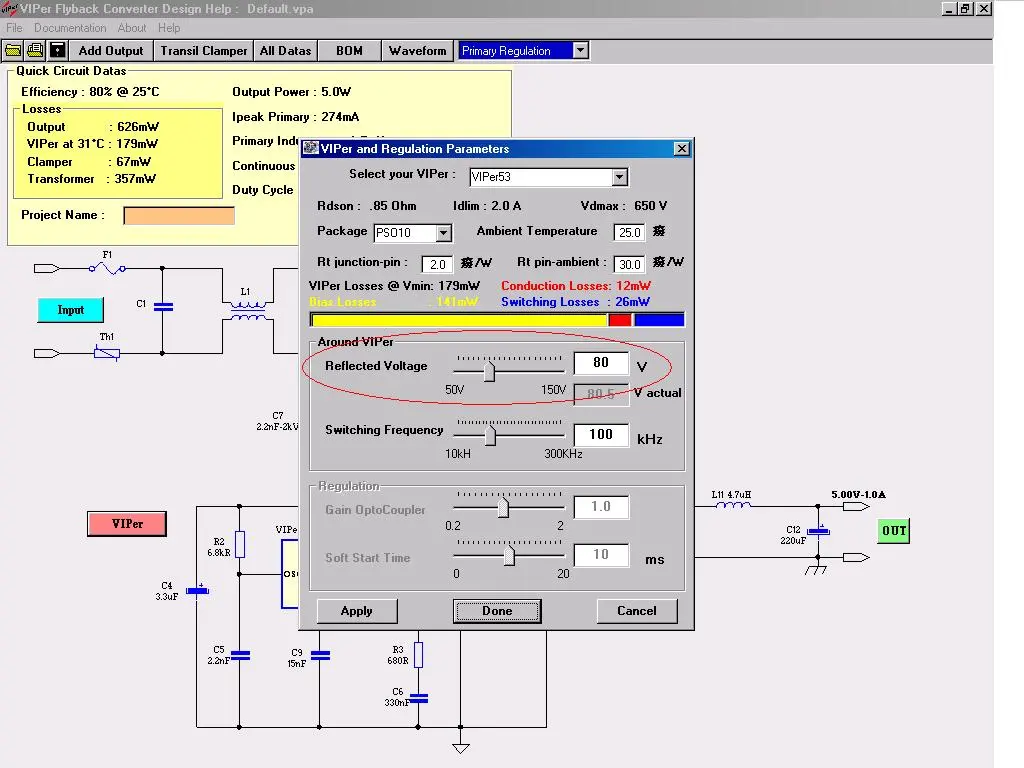Click the 5.00V-1.0A output terminal arrow
1024x768 pixels.
click(x=856, y=506)
